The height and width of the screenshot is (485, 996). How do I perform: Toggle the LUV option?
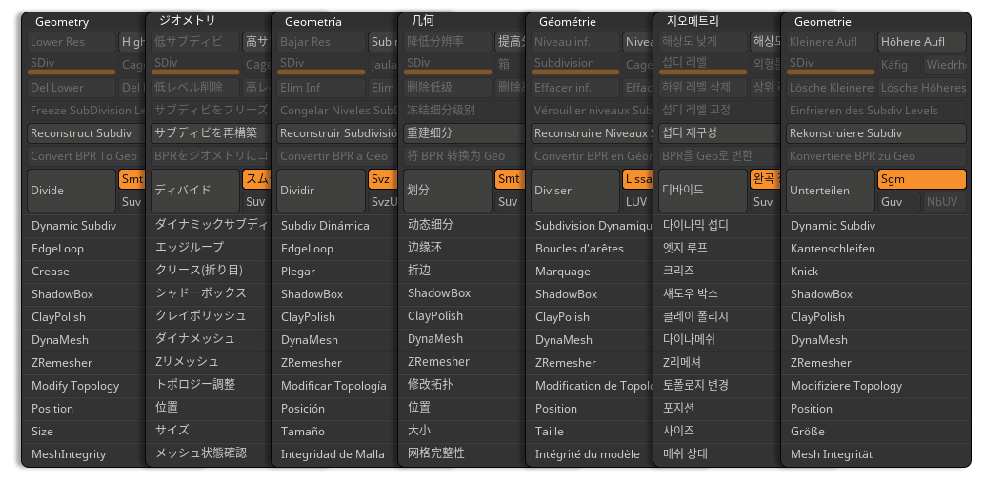coord(637,202)
